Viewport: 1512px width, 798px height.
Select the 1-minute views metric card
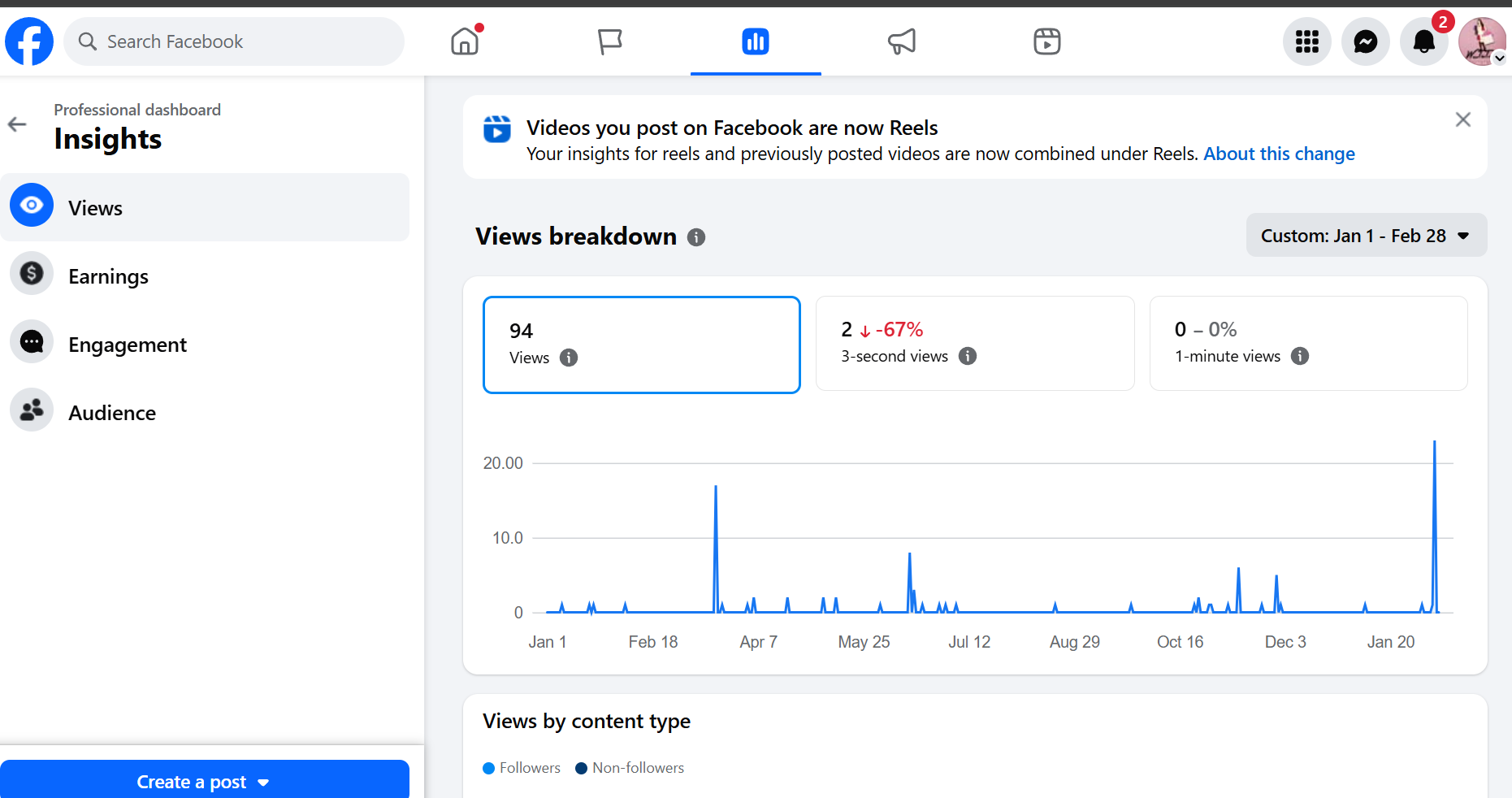(x=1308, y=343)
